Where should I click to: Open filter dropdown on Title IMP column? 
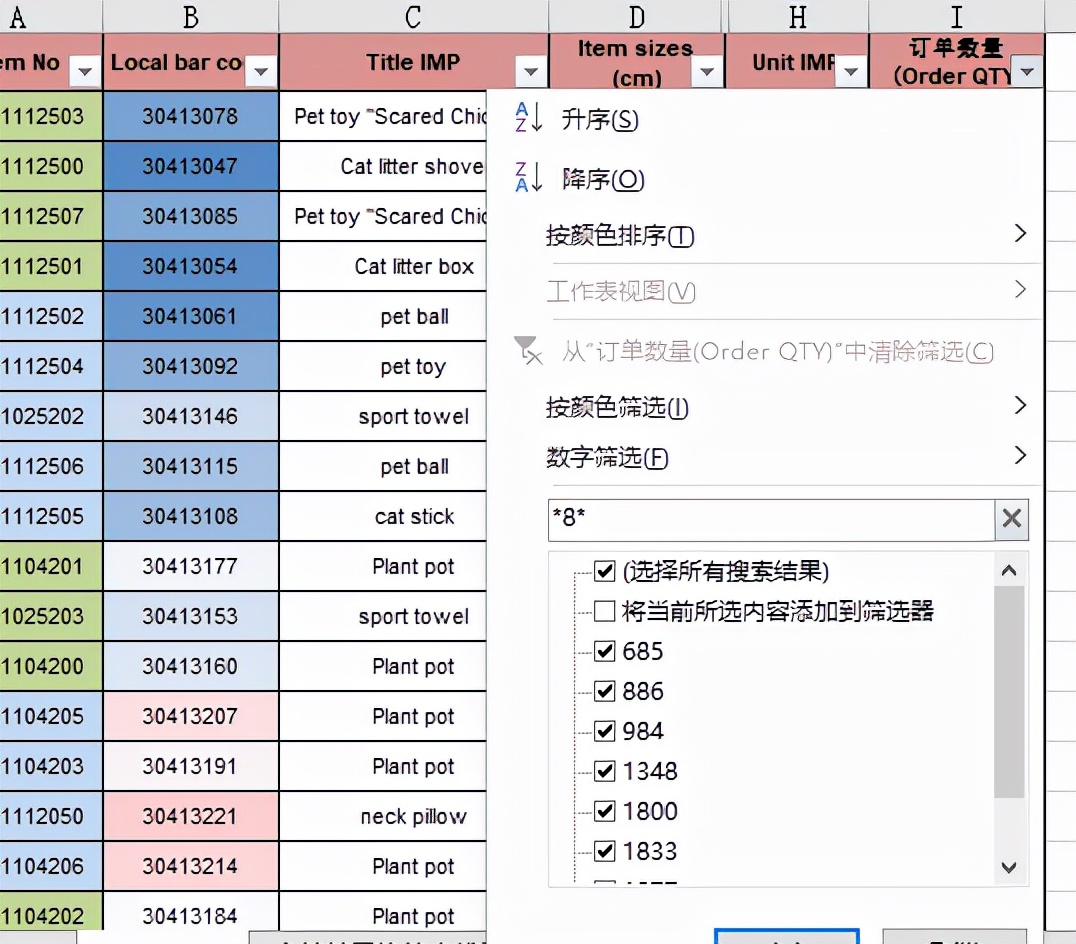point(530,71)
